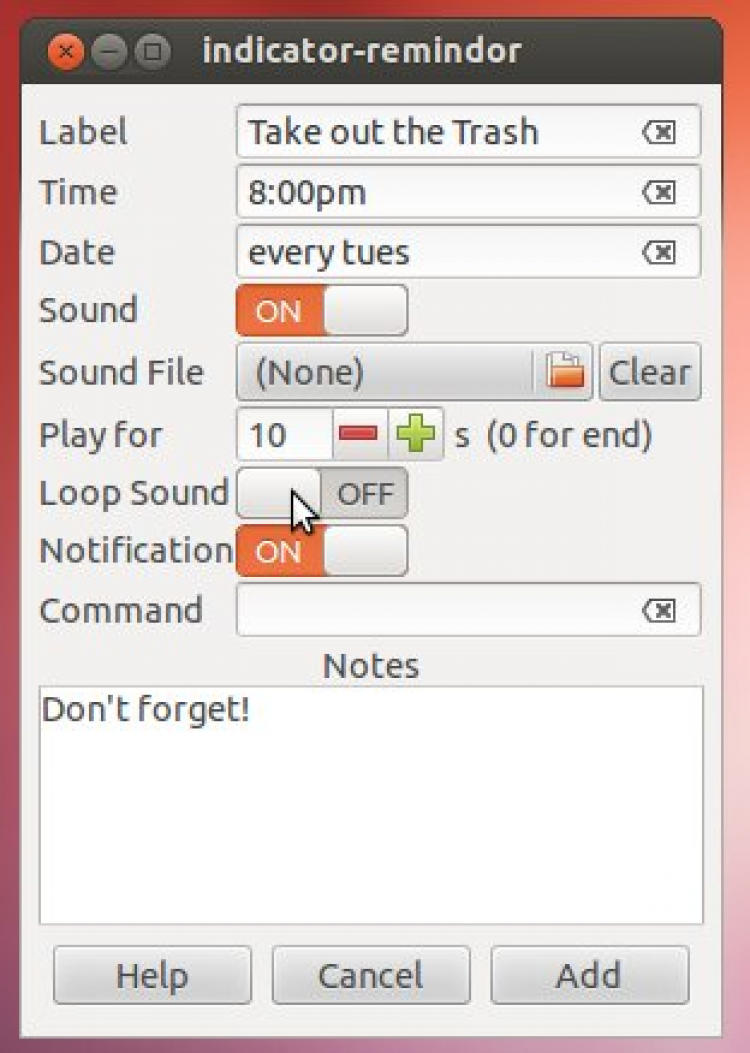Click inside the Notes text area
Viewport: 750px width, 1053px height.
click(x=371, y=810)
